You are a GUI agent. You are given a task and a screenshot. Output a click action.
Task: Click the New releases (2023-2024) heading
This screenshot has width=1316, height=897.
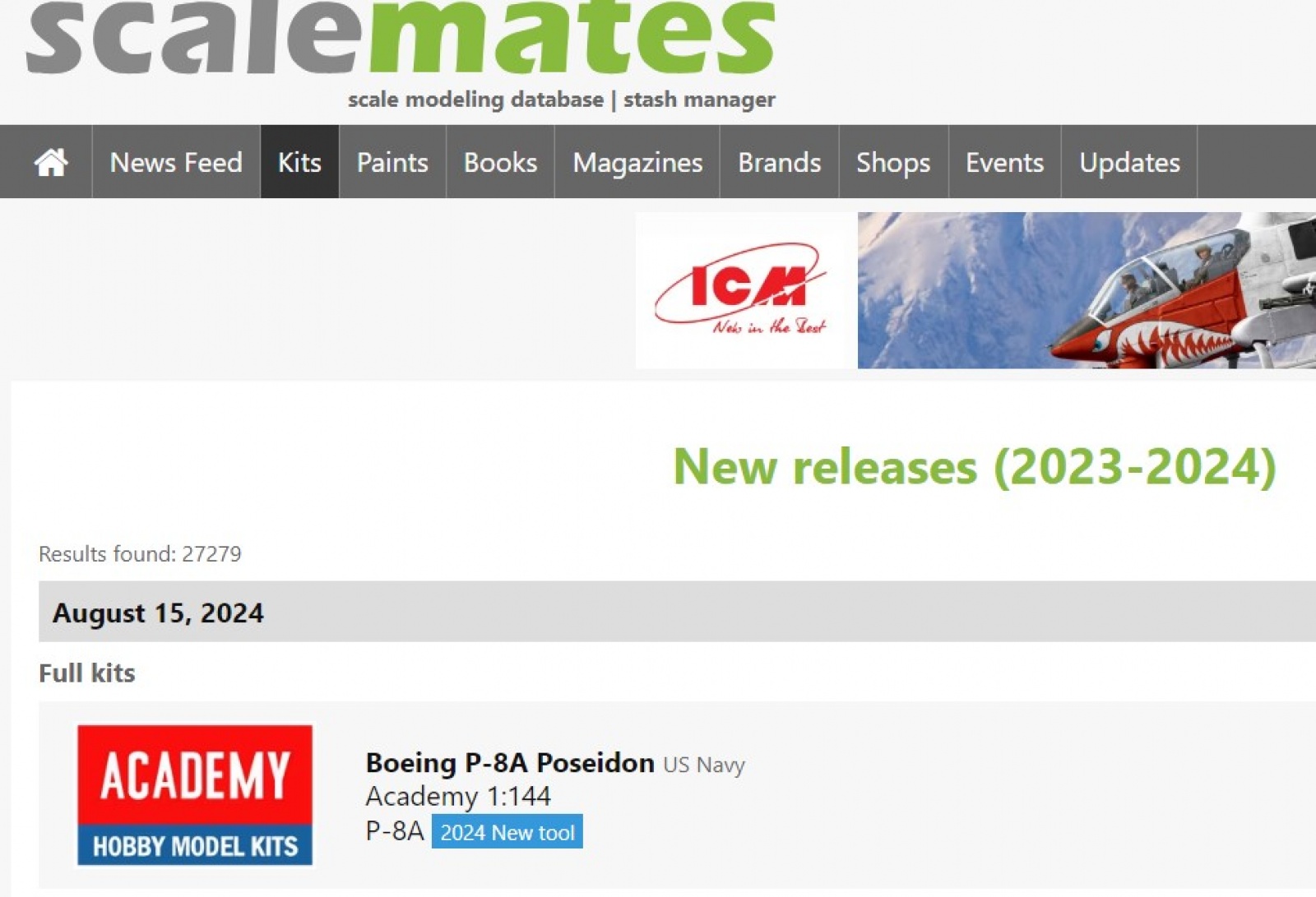click(x=975, y=466)
